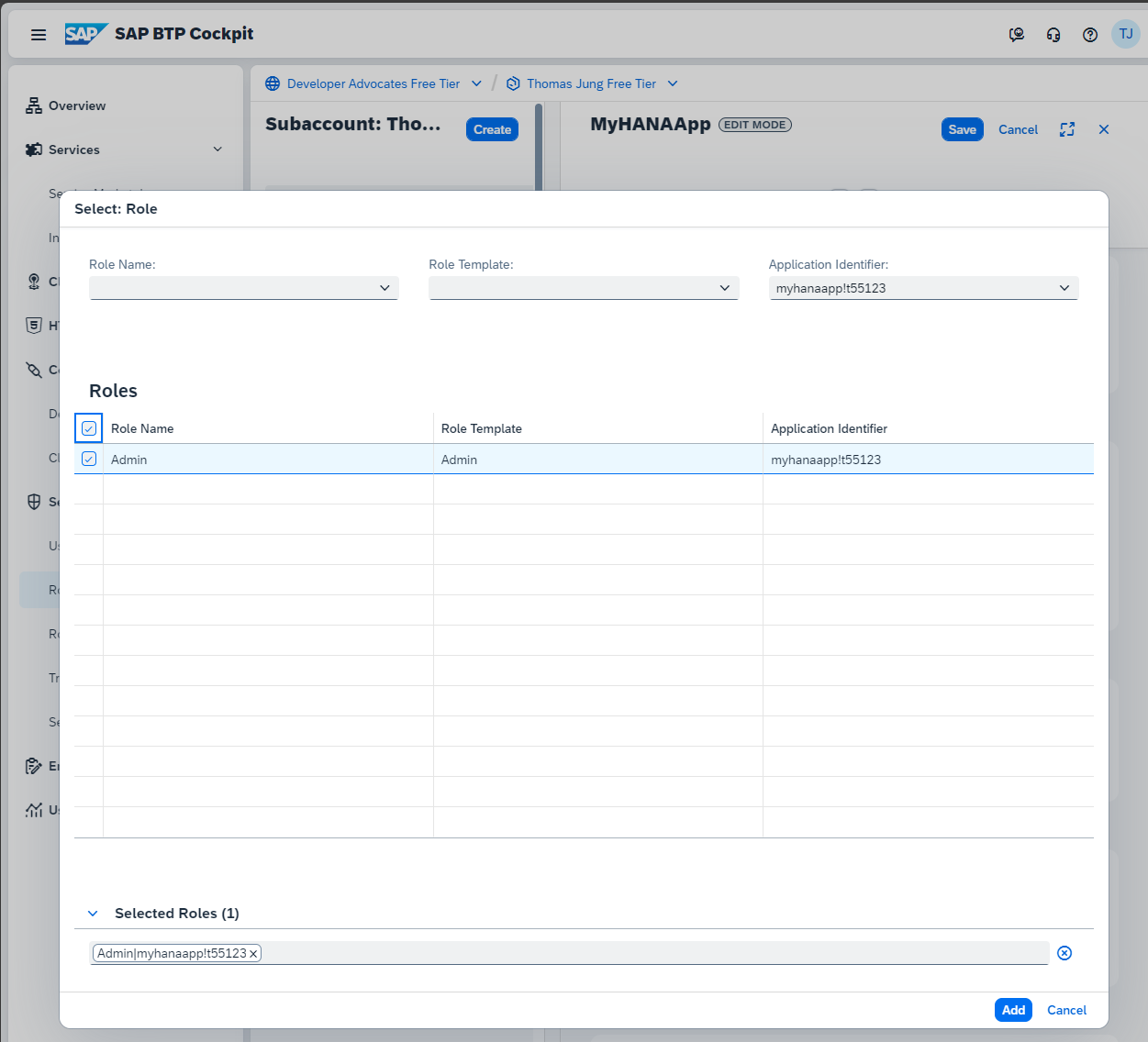Open Developer Advocates Free Tier breadcrumb dropdown
Screen dimensions: 1148x1042
click(x=476, y=83)
